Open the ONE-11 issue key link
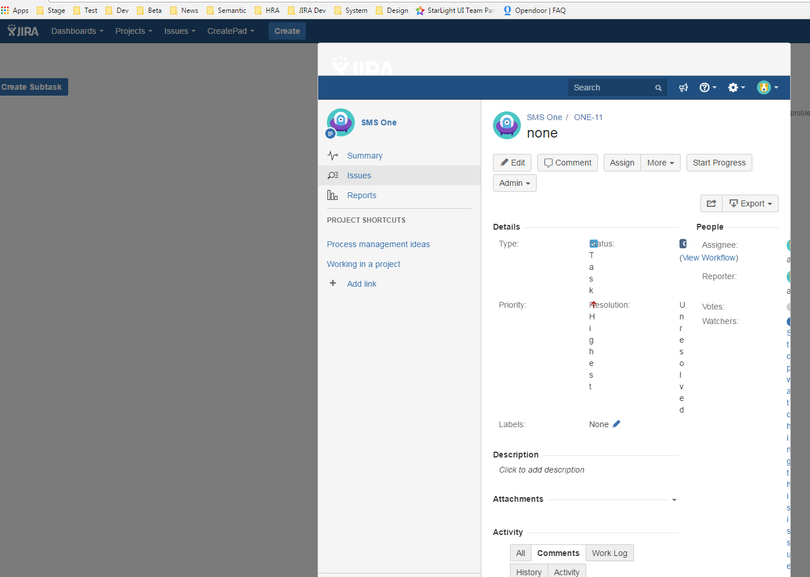 588,117
